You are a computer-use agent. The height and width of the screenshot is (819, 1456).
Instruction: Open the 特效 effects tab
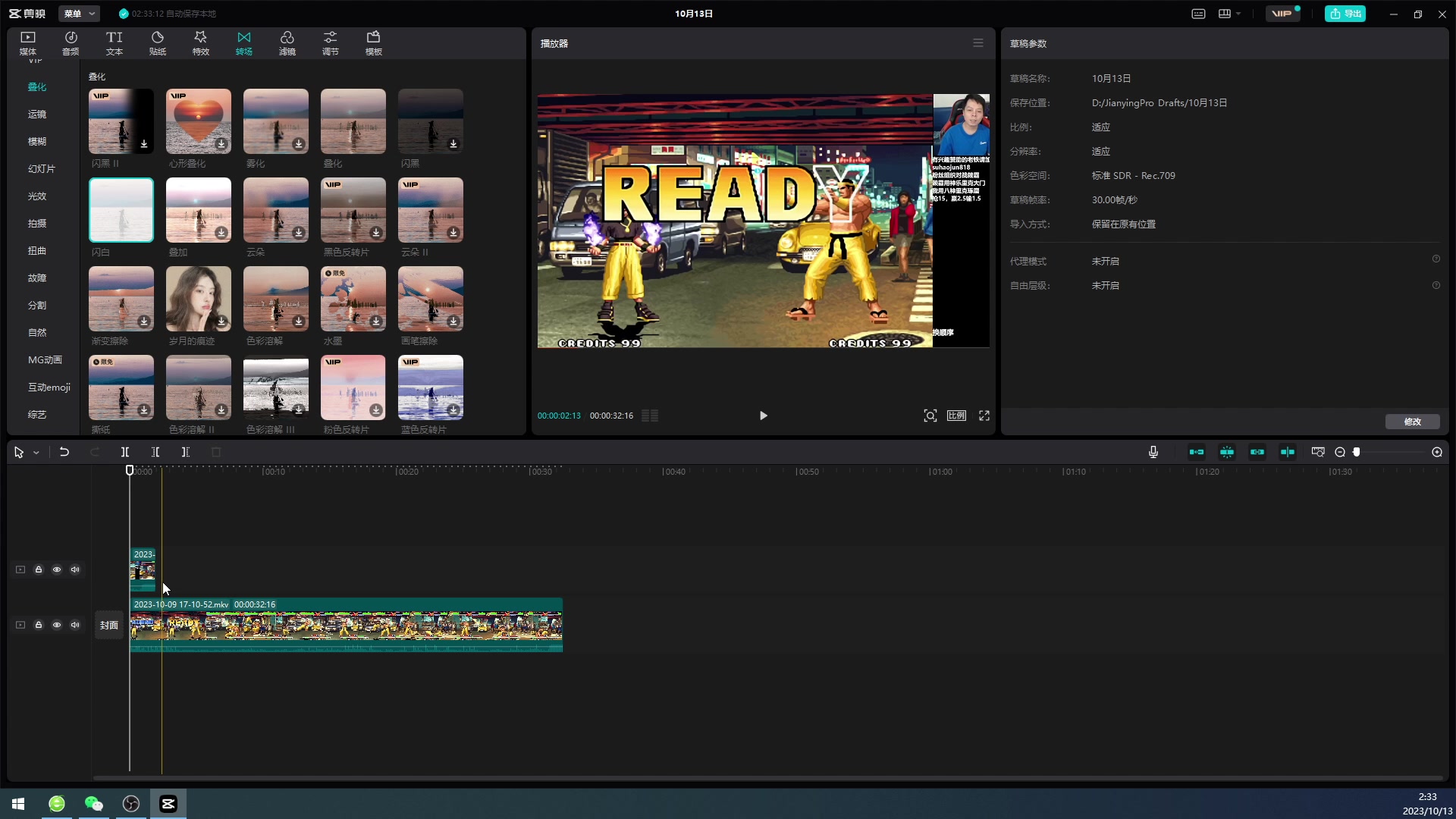click(200, 43)
